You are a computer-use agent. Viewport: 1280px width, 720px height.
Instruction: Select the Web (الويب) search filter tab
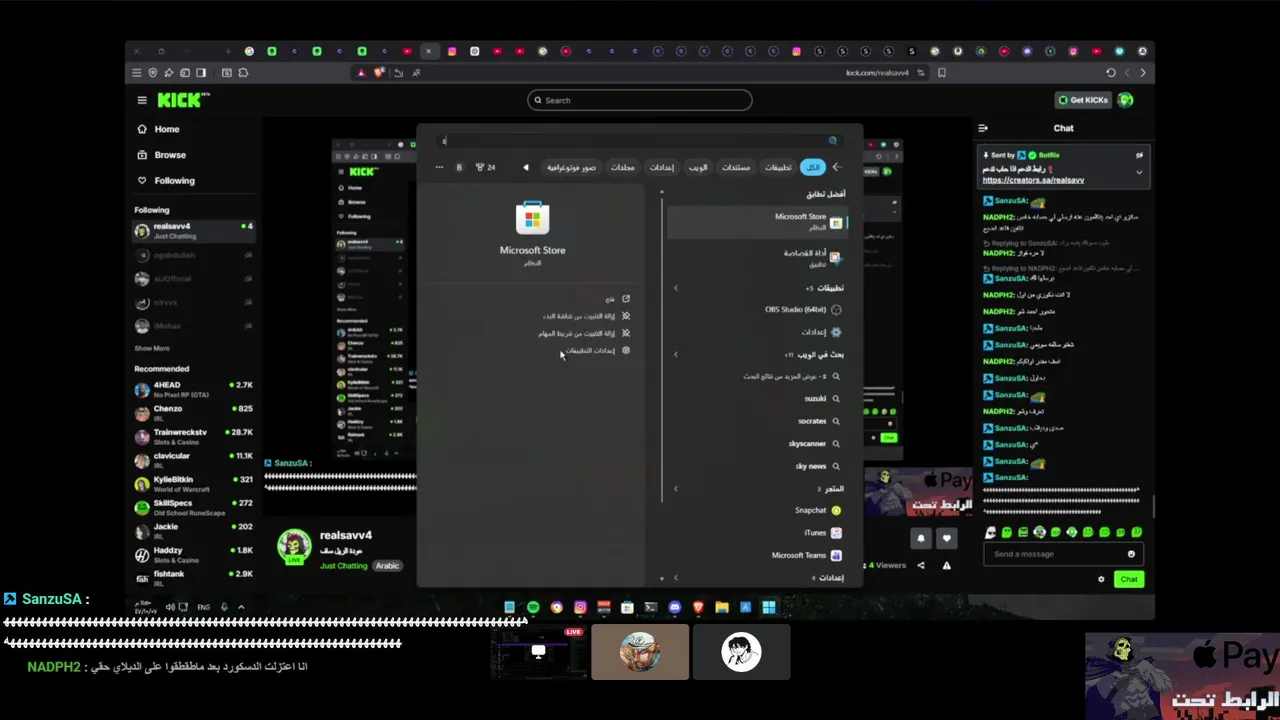point(698,167)
